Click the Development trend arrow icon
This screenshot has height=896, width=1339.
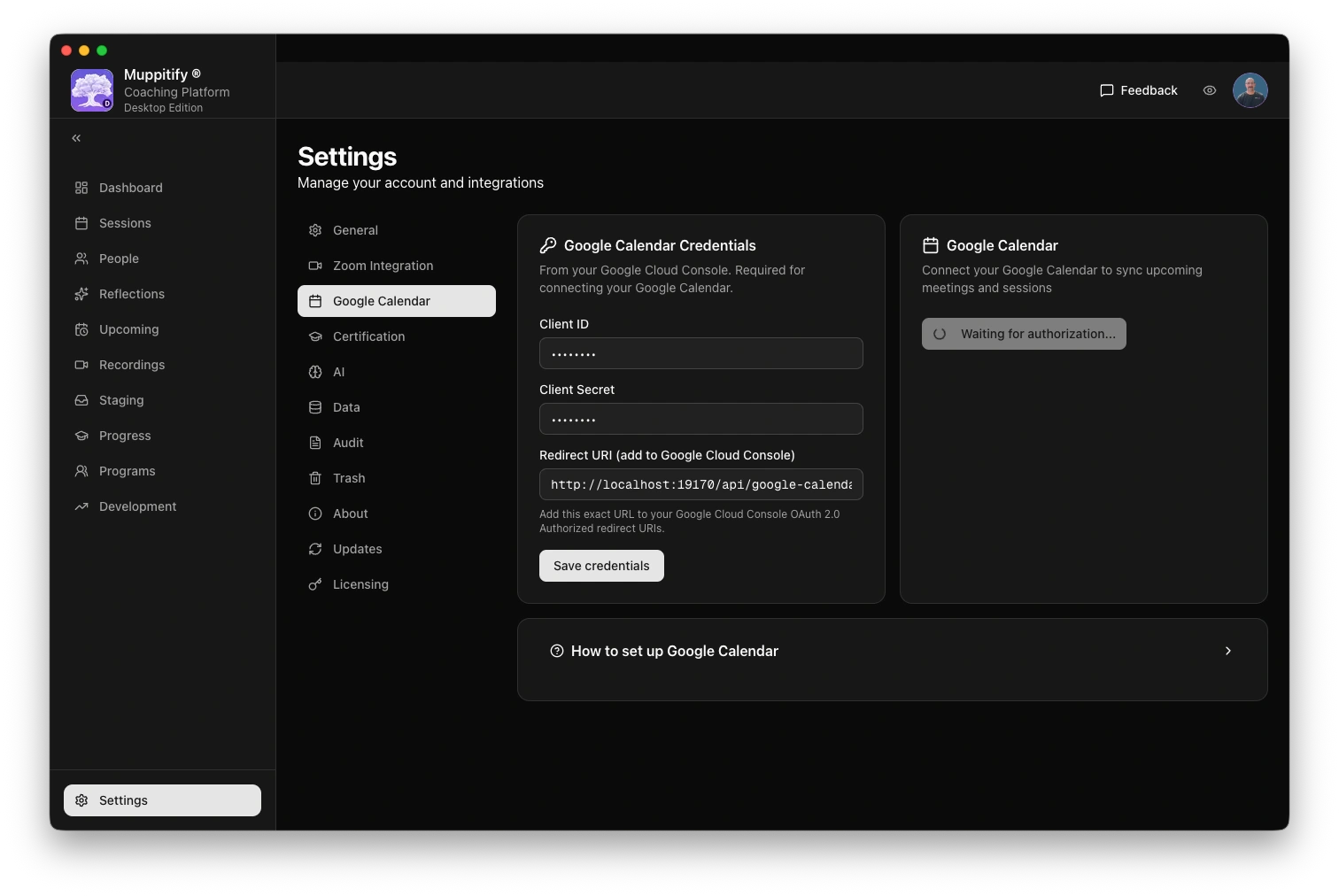click(x=81, y=506)
